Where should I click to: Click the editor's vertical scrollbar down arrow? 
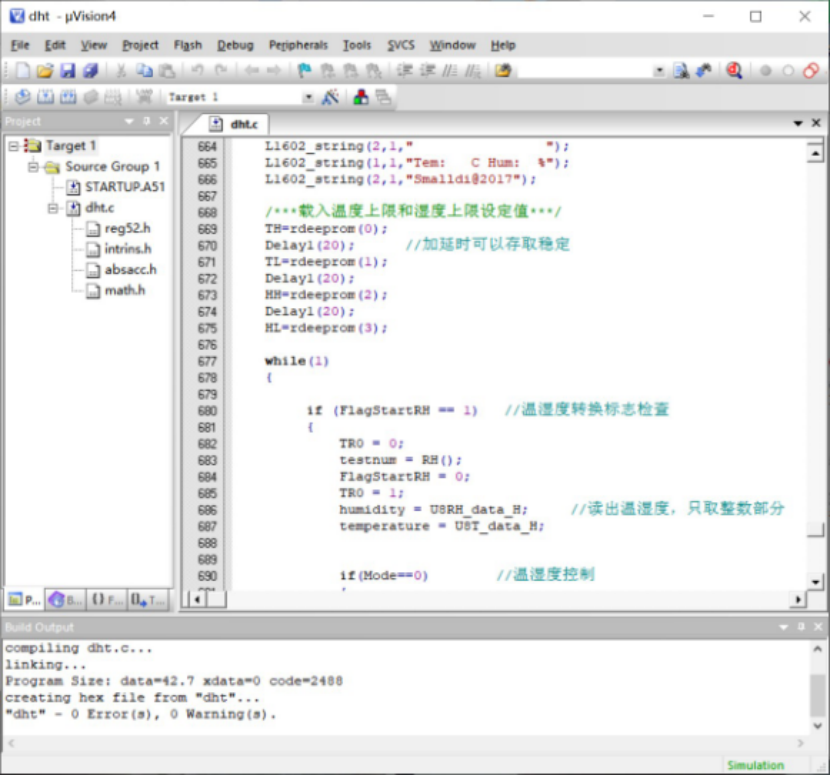click(x=815, y=582)
